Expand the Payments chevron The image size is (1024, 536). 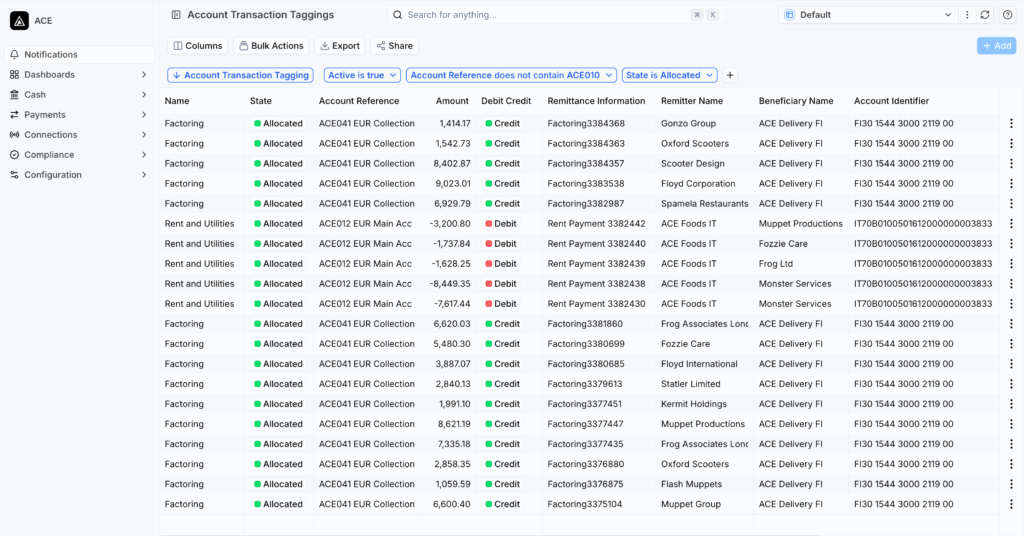coord(144,115)
